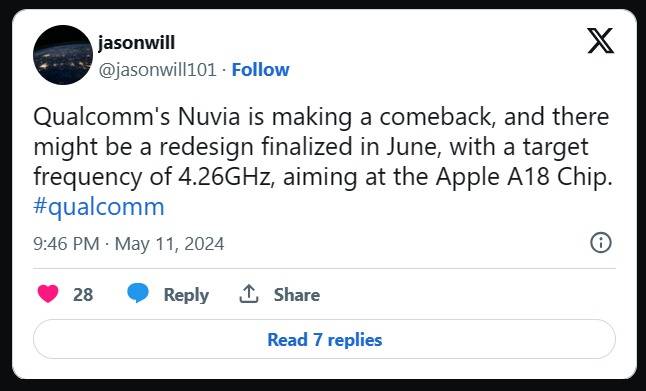The height and width of the screenshot is (391, 646).
Task: Click the Read 7 replies button
Action: (x=324, y=339)
